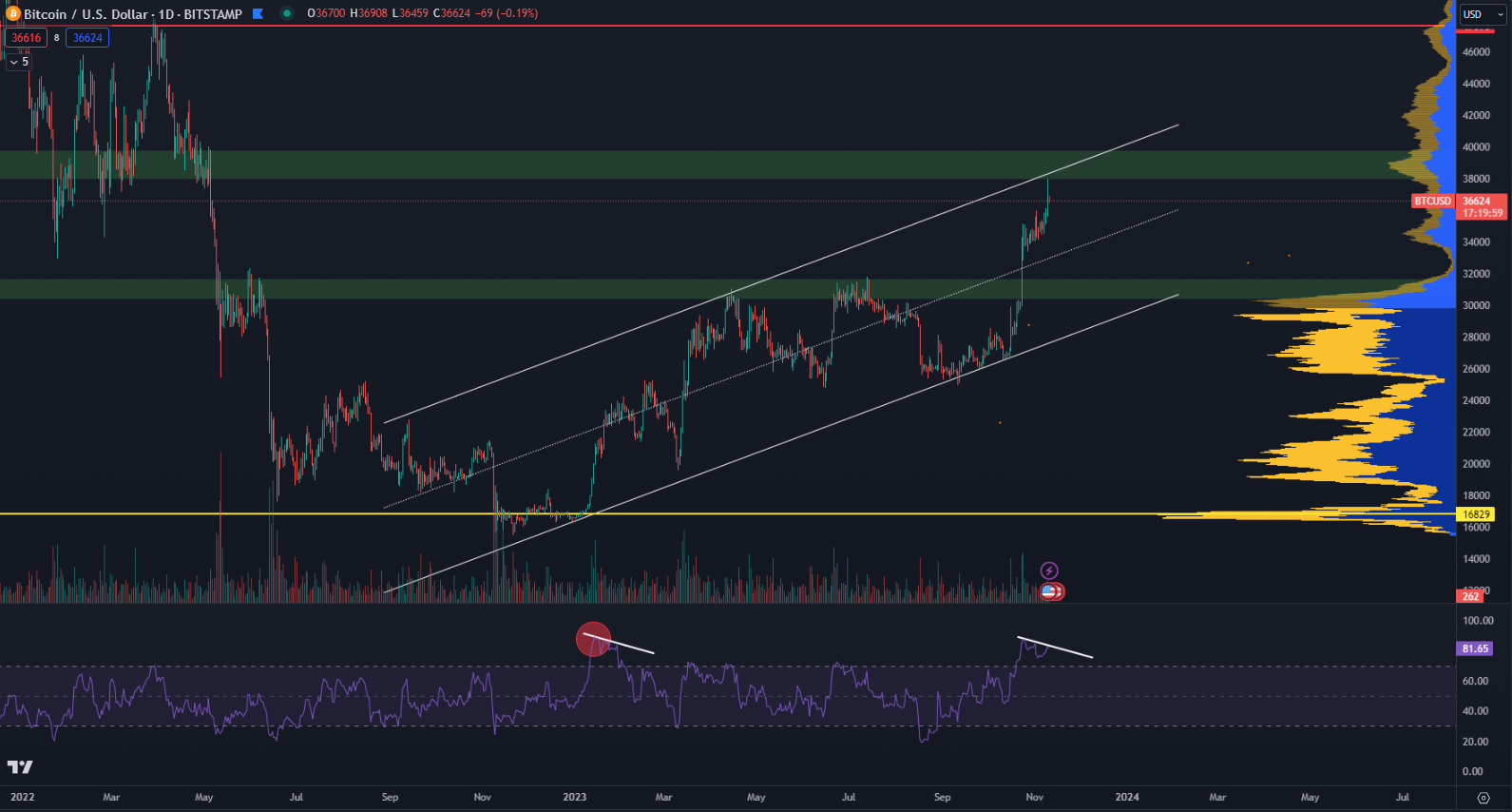
Task: Click the 20.00 RSI axis label
Action: [x=1475, y=742]
